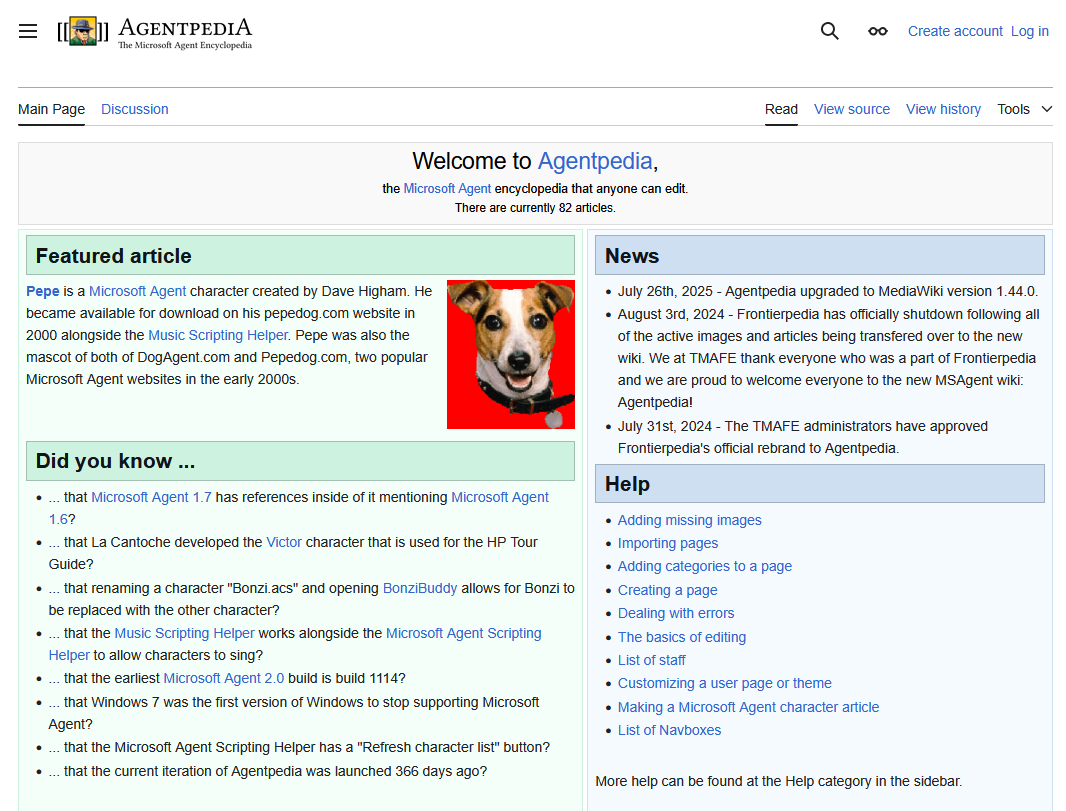
Task: Click the Agentpedia logo icon
Action: coord(83,31)
